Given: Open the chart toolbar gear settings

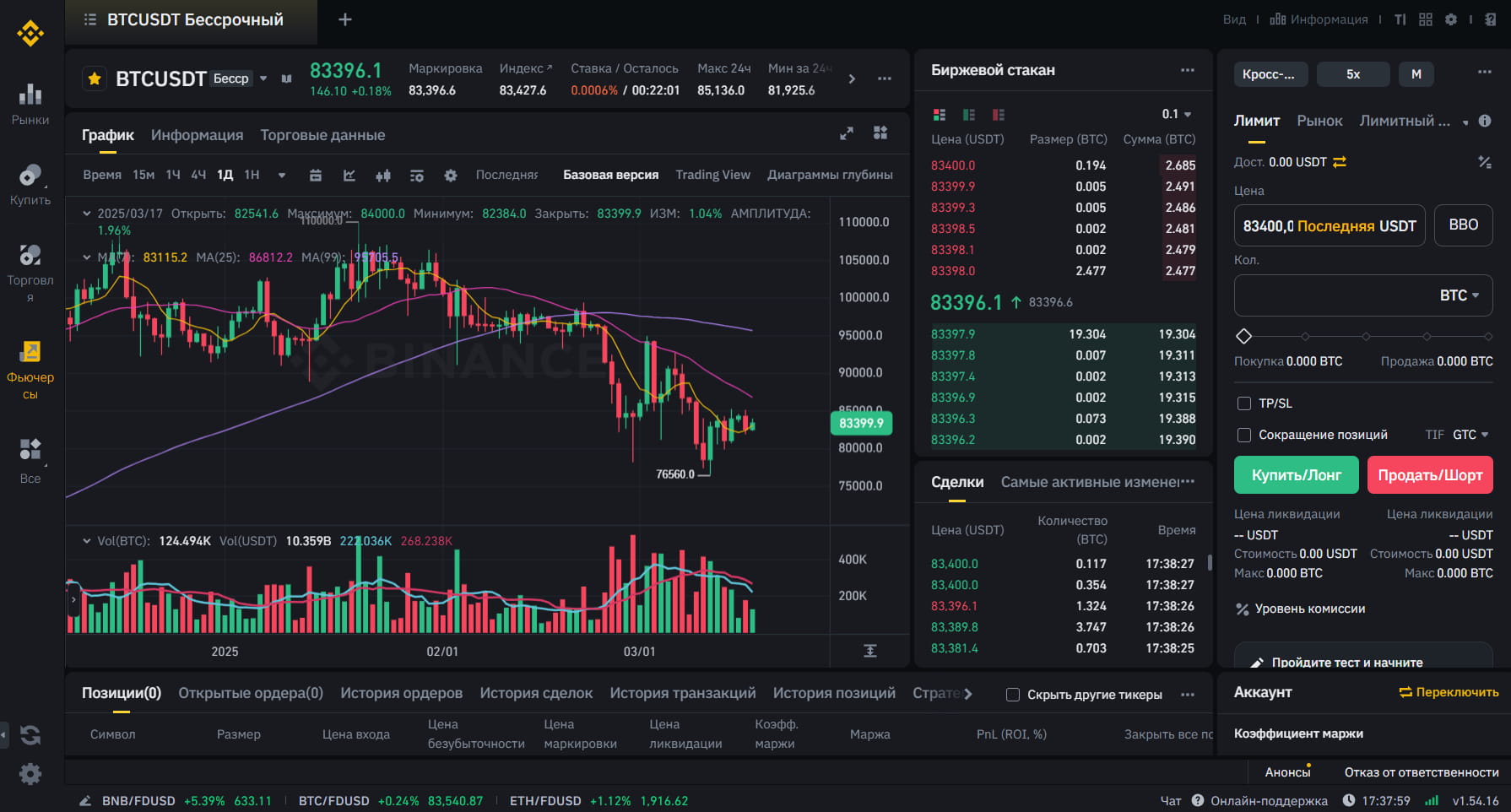Looking at the screenshot, I should coord(451,176).
